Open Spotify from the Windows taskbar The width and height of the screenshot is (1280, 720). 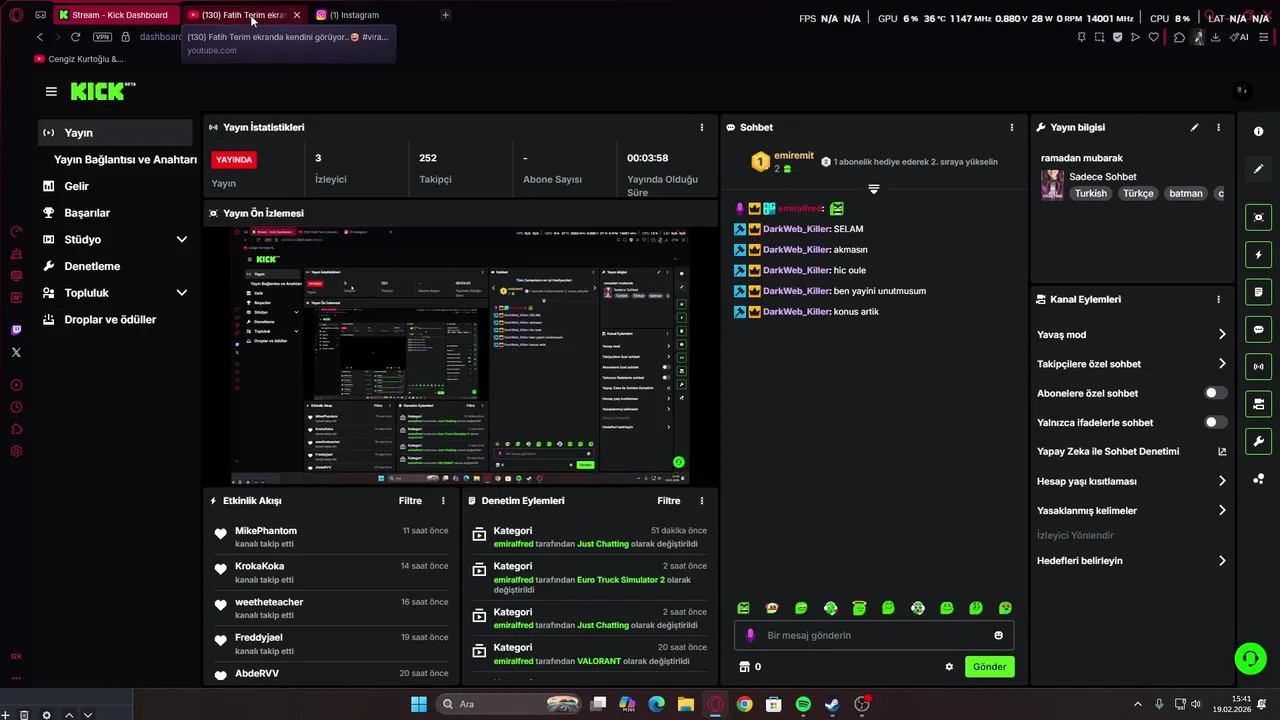coord(803,704)
